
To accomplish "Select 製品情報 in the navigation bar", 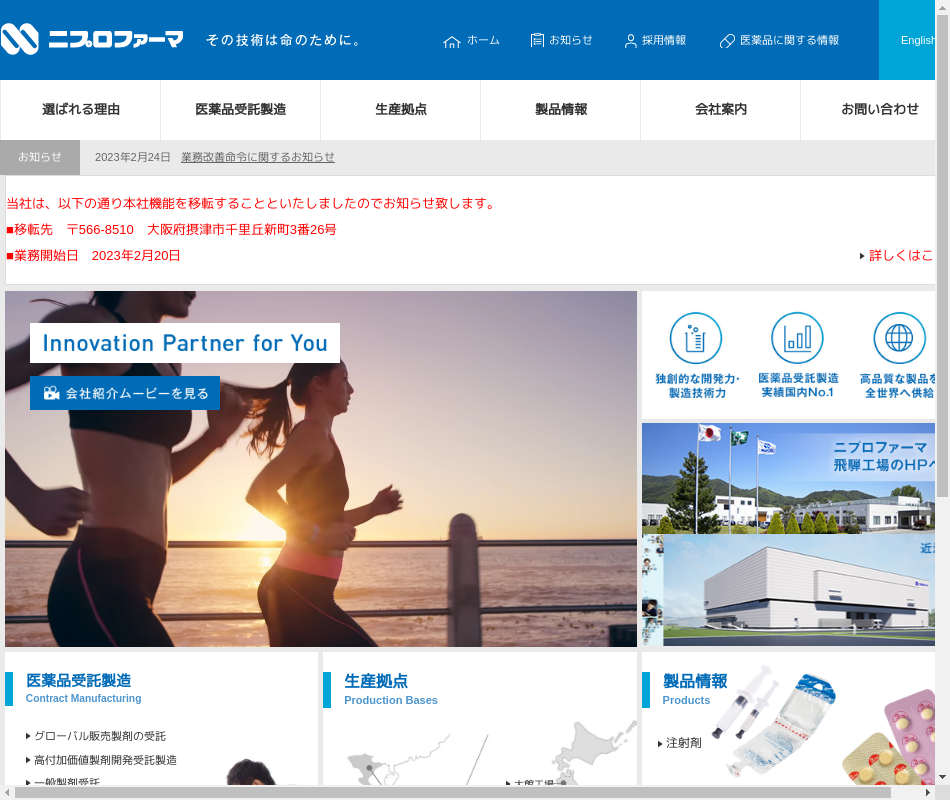I will click(561, 110).
